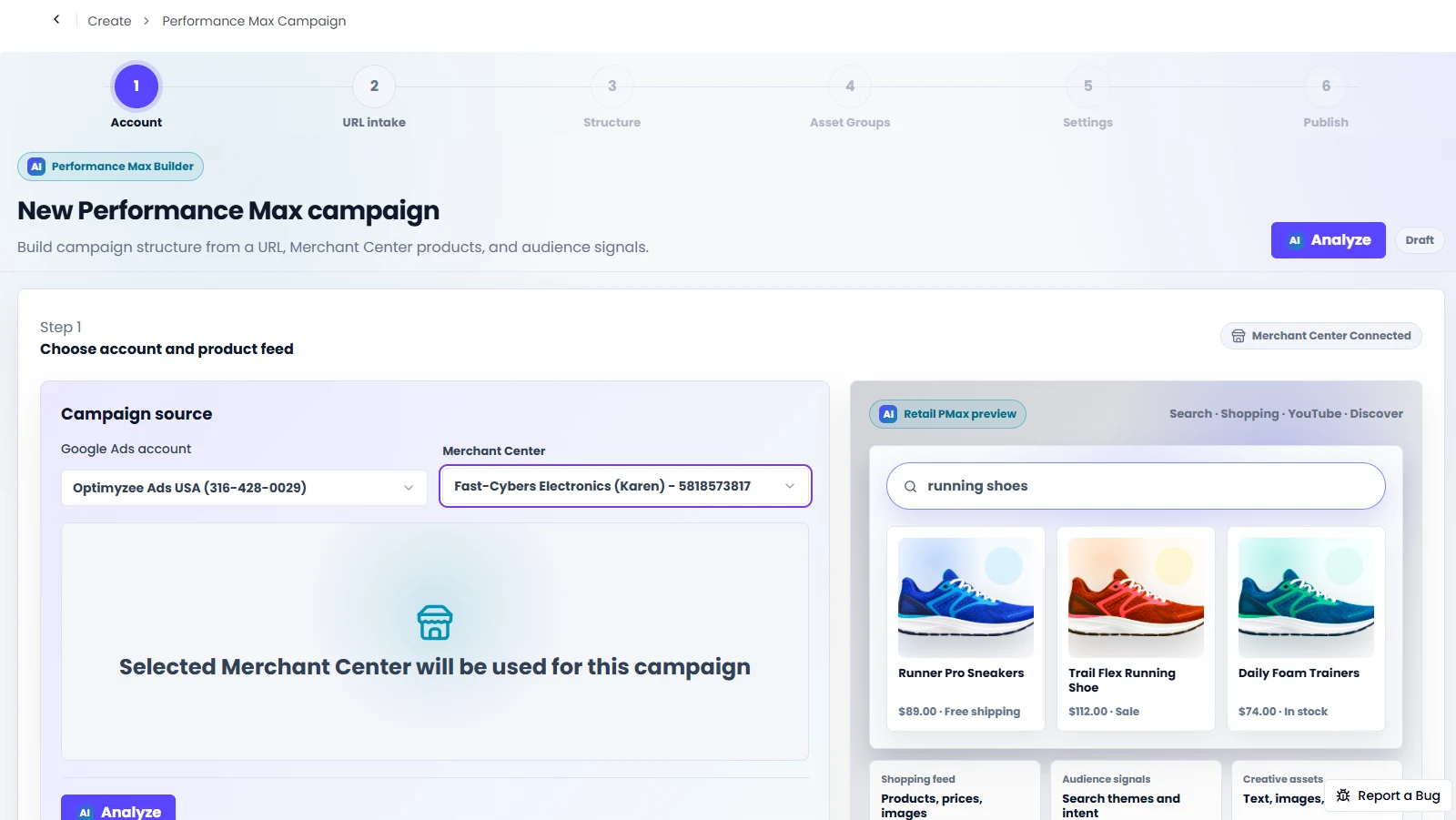
Task: Go to step 2 URL intake
Action: pyautogui.click(x=374, y=86)
